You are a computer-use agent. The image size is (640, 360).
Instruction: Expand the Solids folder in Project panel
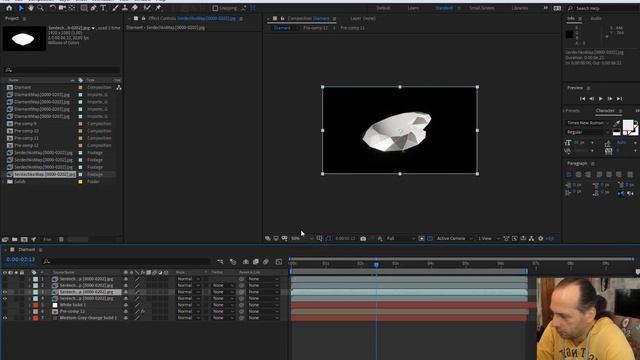tap(3, 182)
